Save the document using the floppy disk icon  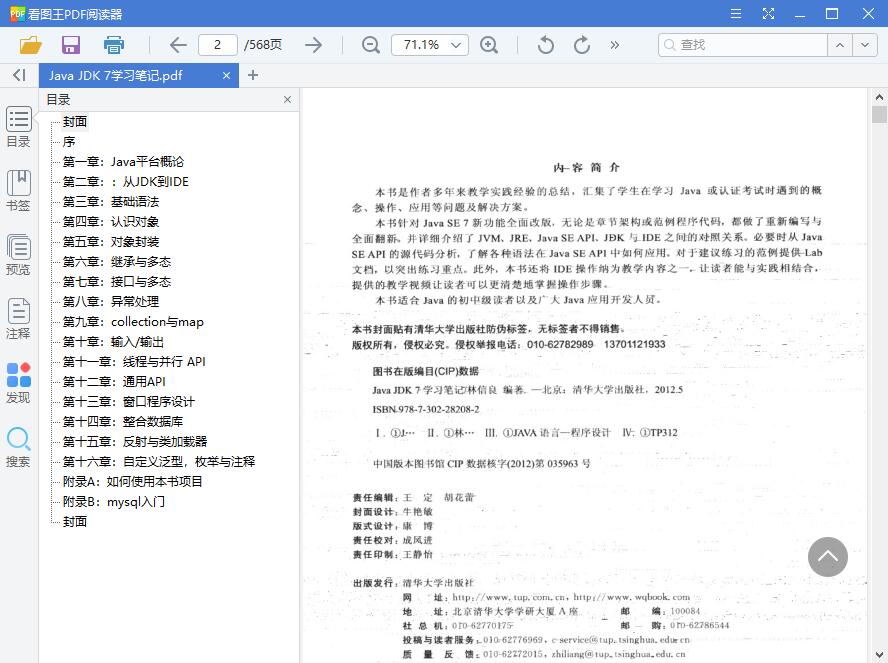click(x=71, y=45)
